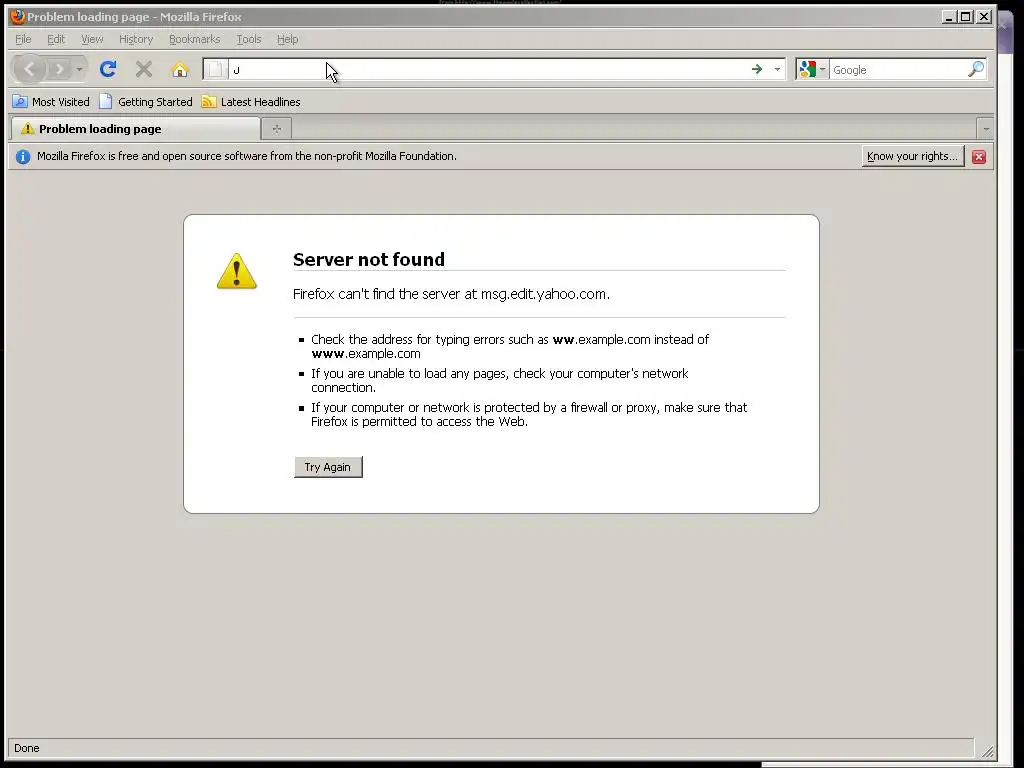The width and height of the screenshot is (1024, 768).
Task: Click the window resize grip in status bar
Action: pos(987,750)
